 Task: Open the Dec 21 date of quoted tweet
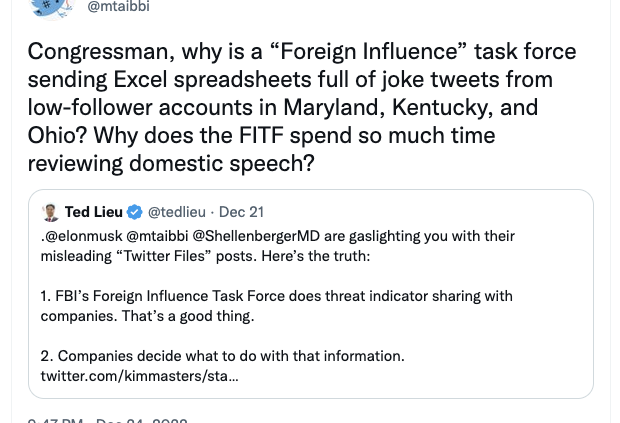241,212
